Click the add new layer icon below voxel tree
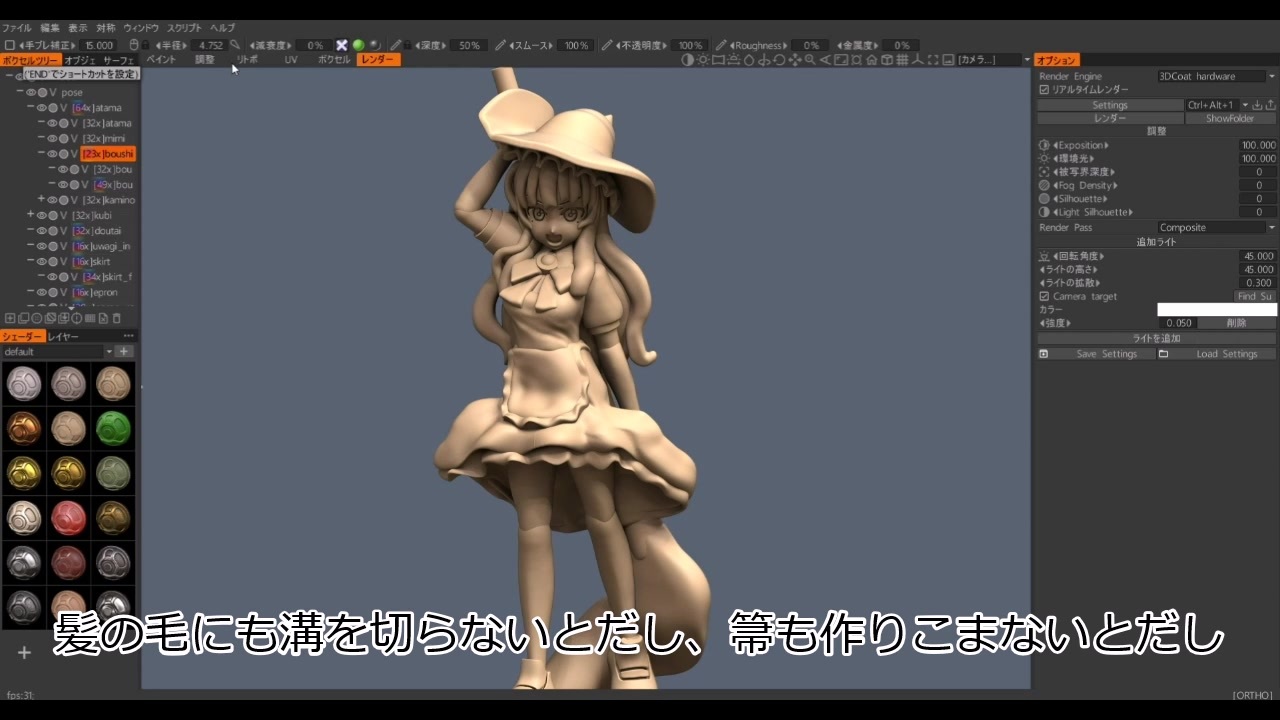 pos(10,318)
